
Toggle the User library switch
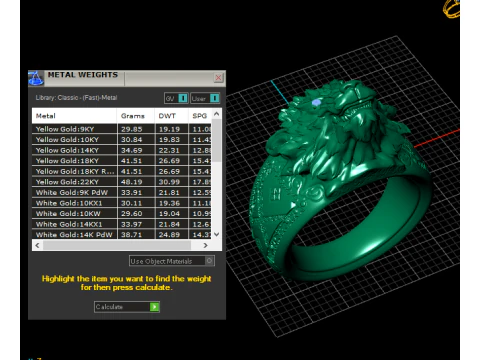(x=205, y=98)
